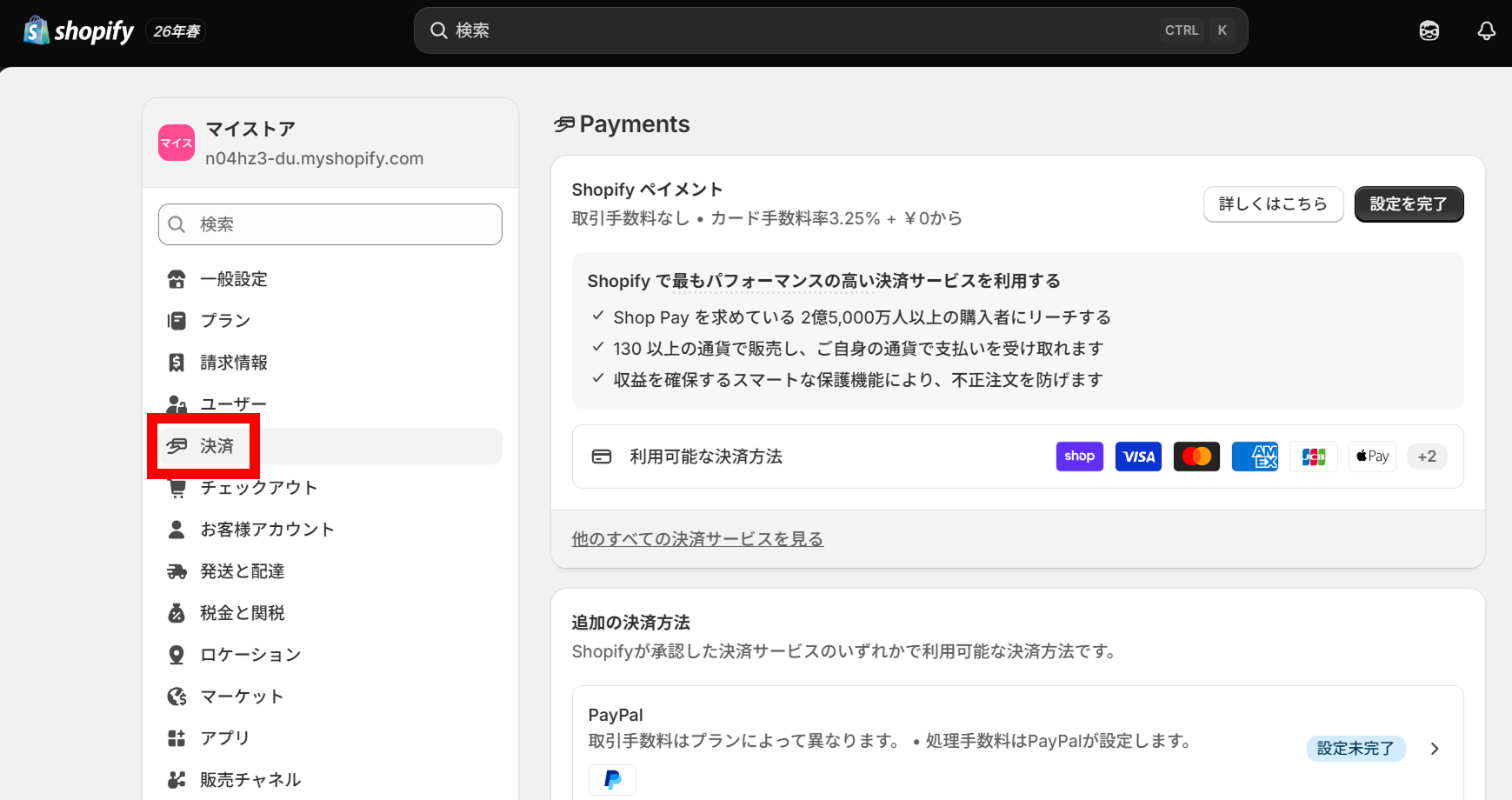Click the Shop Pay badge
Screen dimensions: 1512x800
coord(1080,457)
